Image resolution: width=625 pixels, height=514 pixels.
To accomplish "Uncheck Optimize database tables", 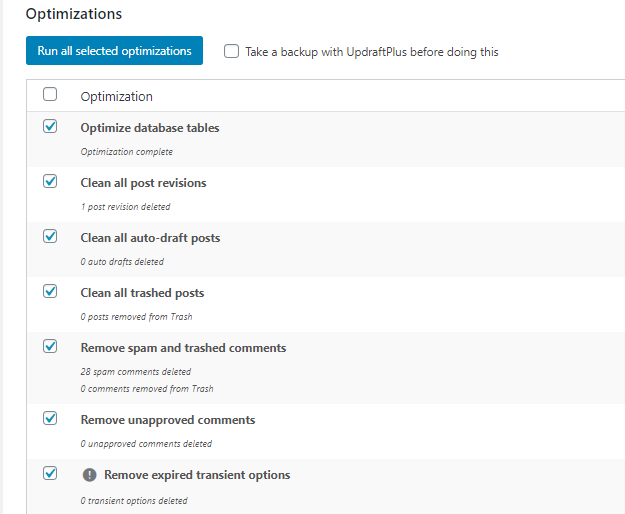I will (x=50, y=126).
